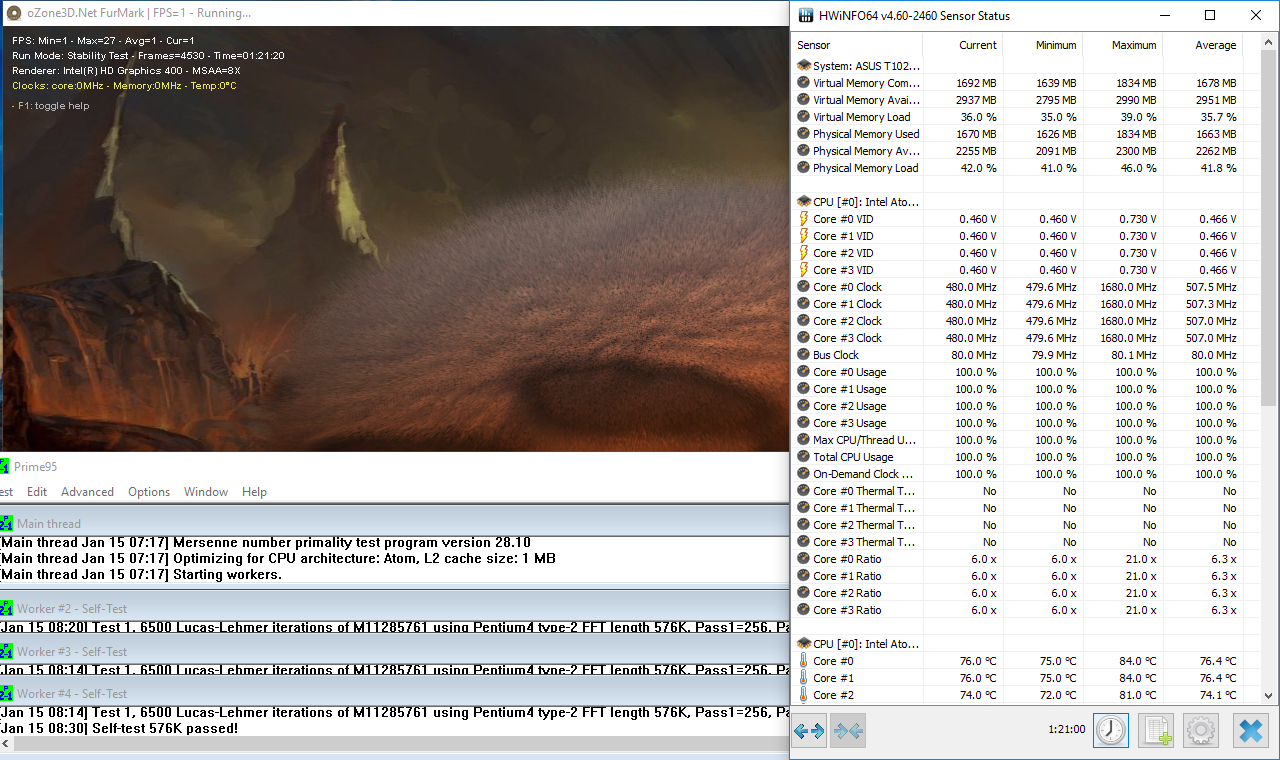Click the icon beside Core #0 Clock

804,287
